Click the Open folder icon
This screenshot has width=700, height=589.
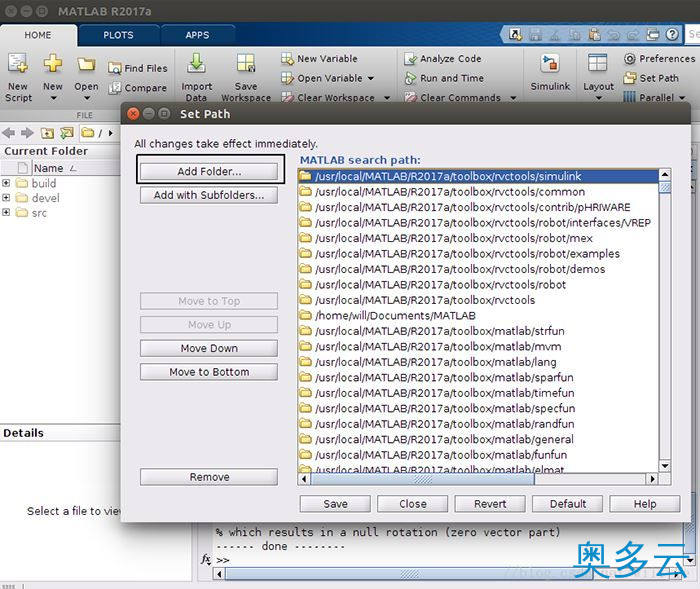86,64
